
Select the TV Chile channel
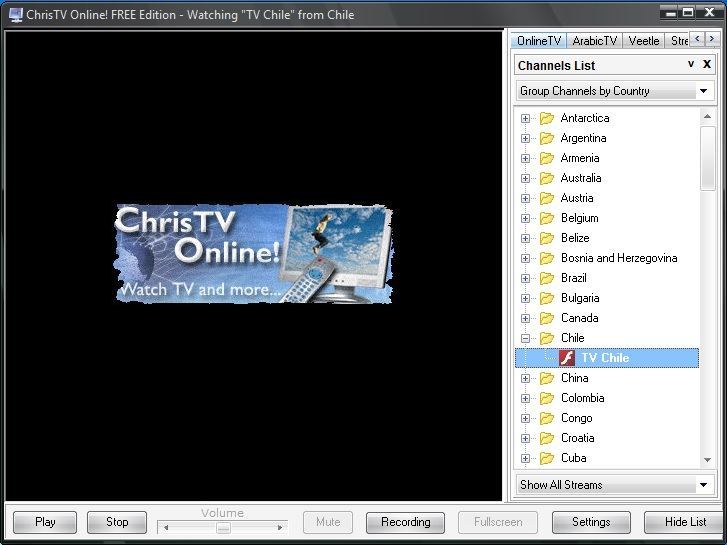[x=607, y=358]
